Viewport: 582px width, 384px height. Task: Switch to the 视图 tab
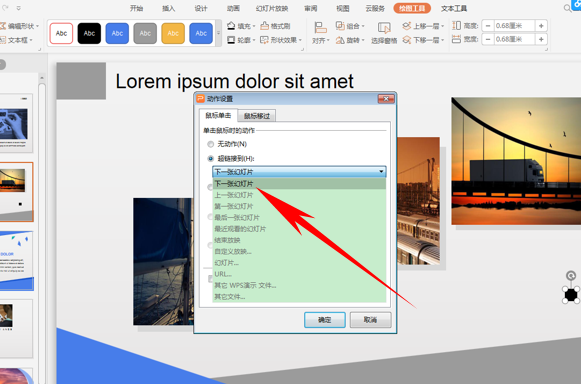pos(343,8)
